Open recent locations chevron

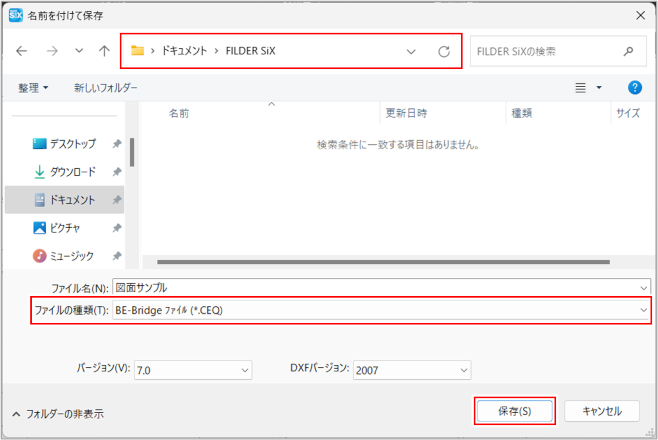tap(79, 51)
